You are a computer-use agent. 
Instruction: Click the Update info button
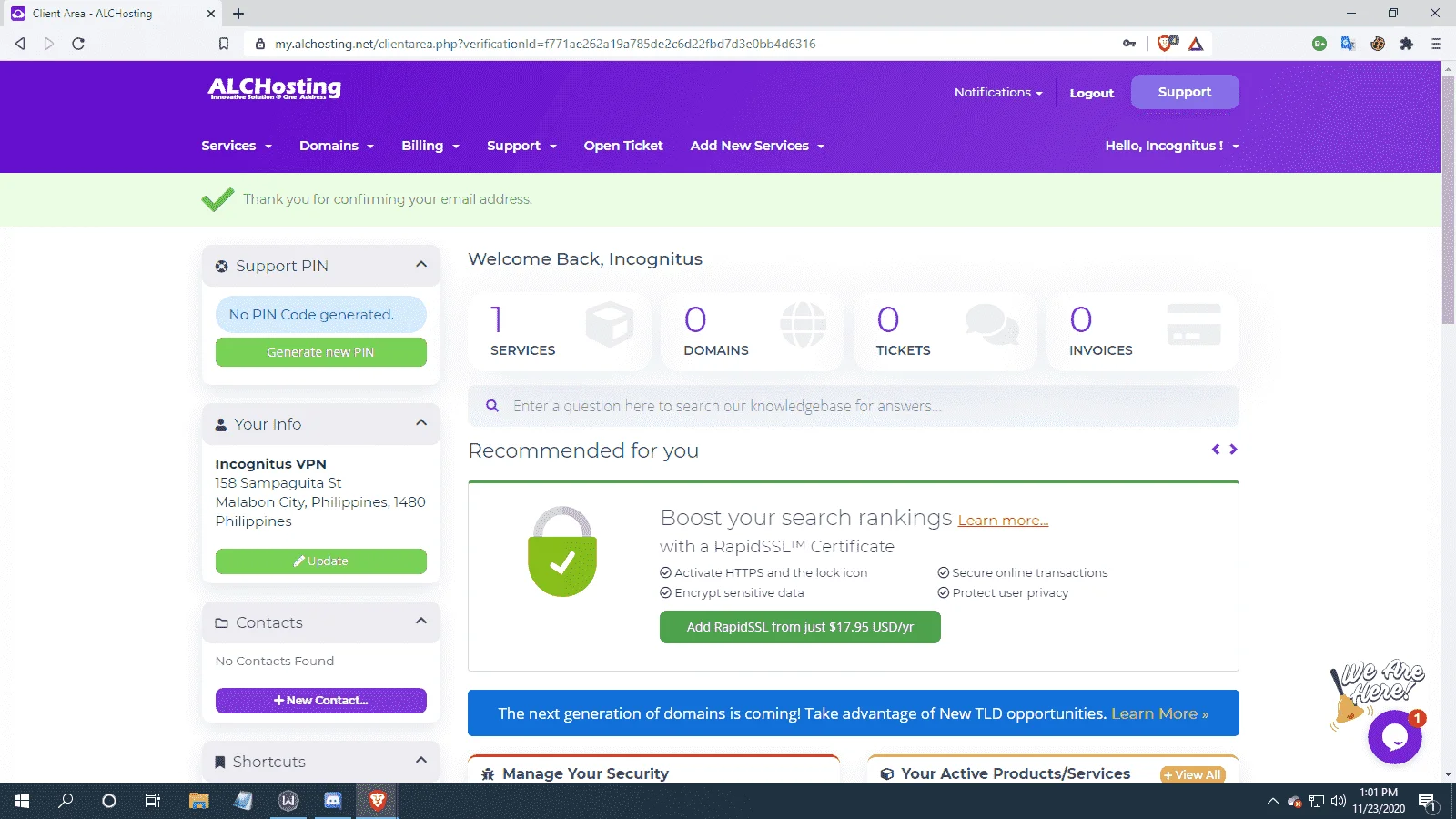320,561
